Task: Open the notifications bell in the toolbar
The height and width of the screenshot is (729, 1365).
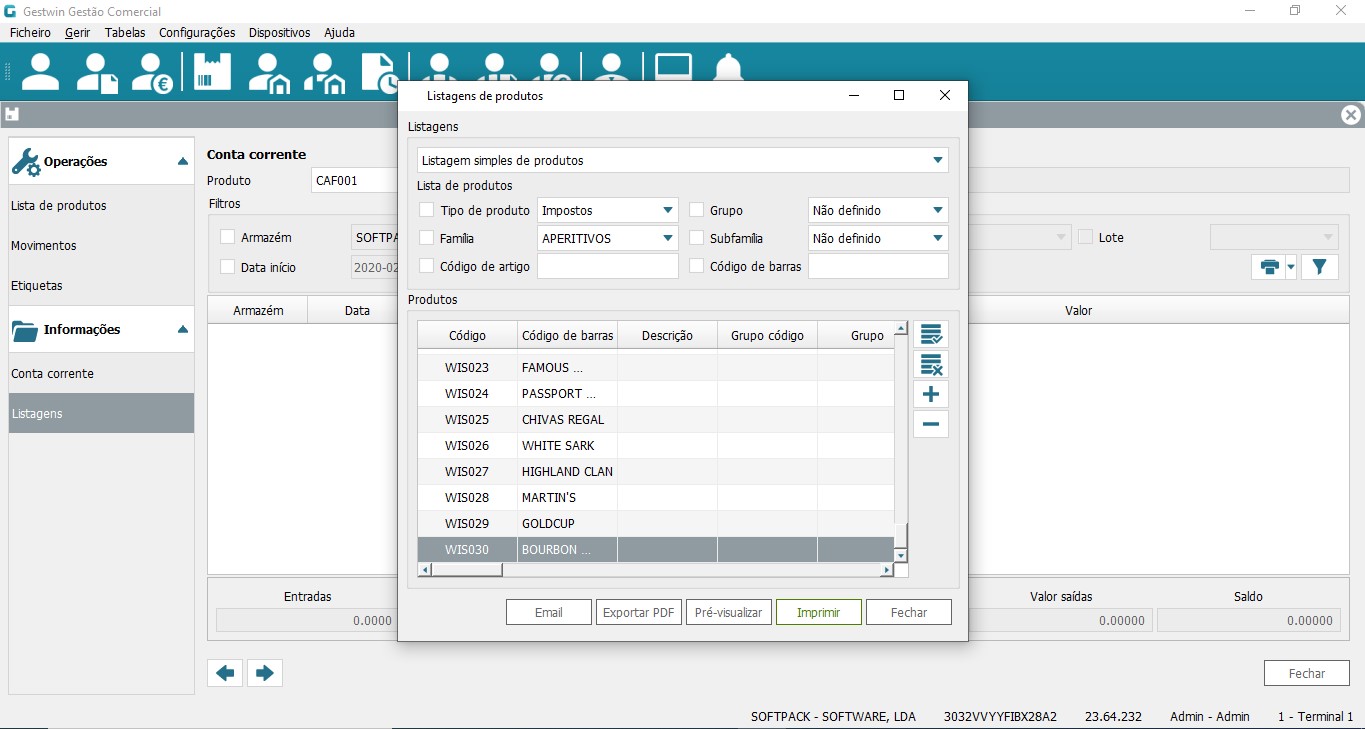Action: tap(728, 71)
